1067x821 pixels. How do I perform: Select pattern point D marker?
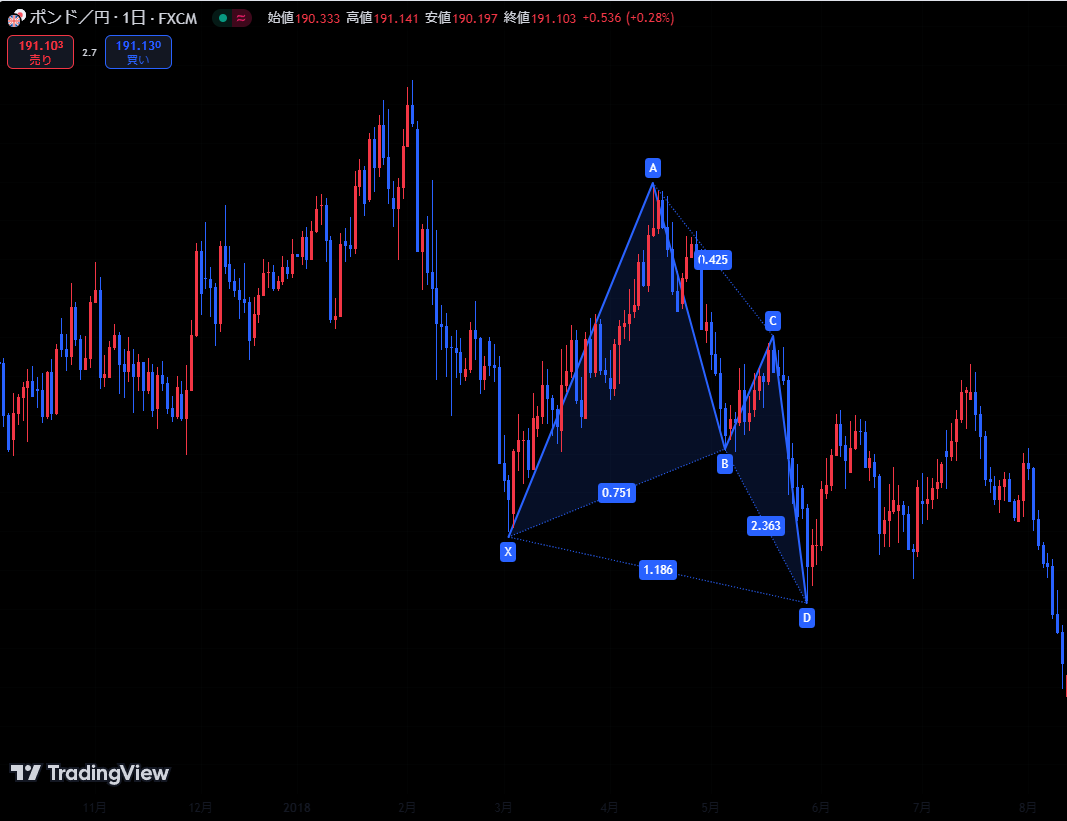click(x=806, y=618)
